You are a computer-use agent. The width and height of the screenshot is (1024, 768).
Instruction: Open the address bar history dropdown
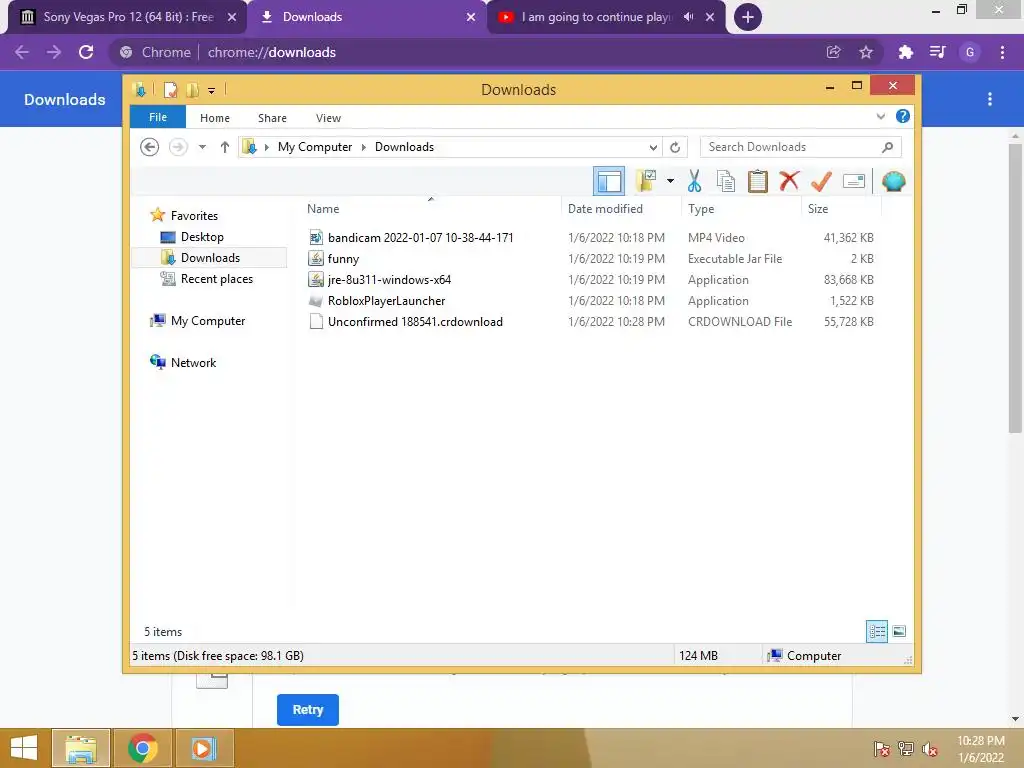click(x=652, y=148)
